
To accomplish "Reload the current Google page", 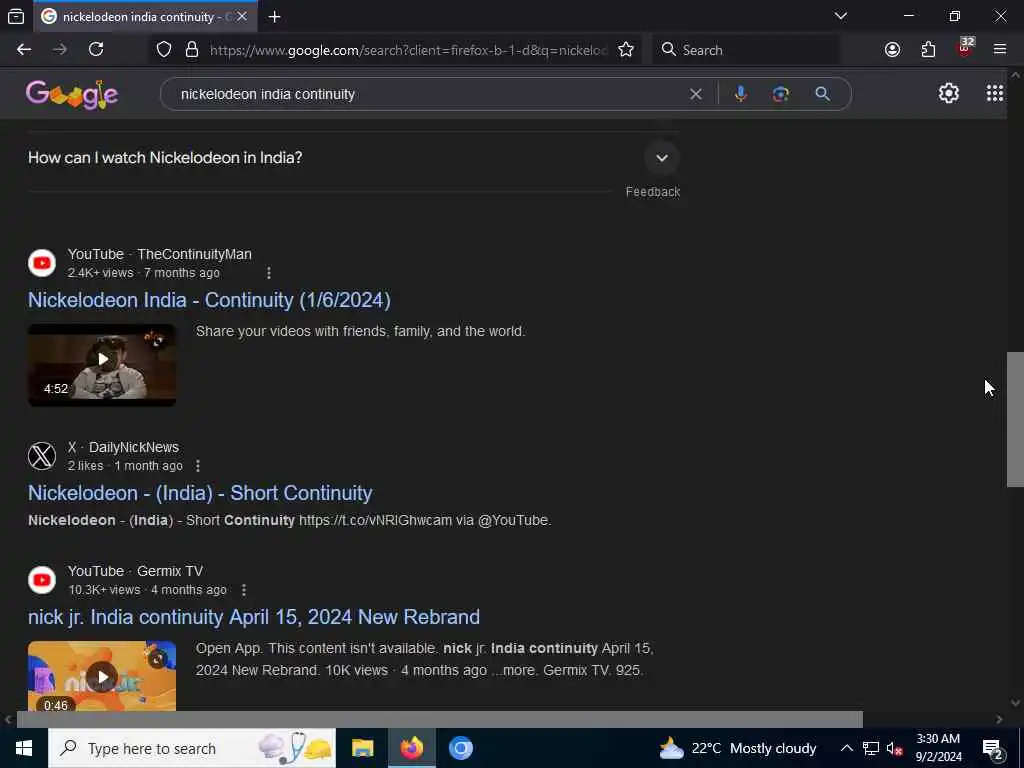I will [96, 50].
